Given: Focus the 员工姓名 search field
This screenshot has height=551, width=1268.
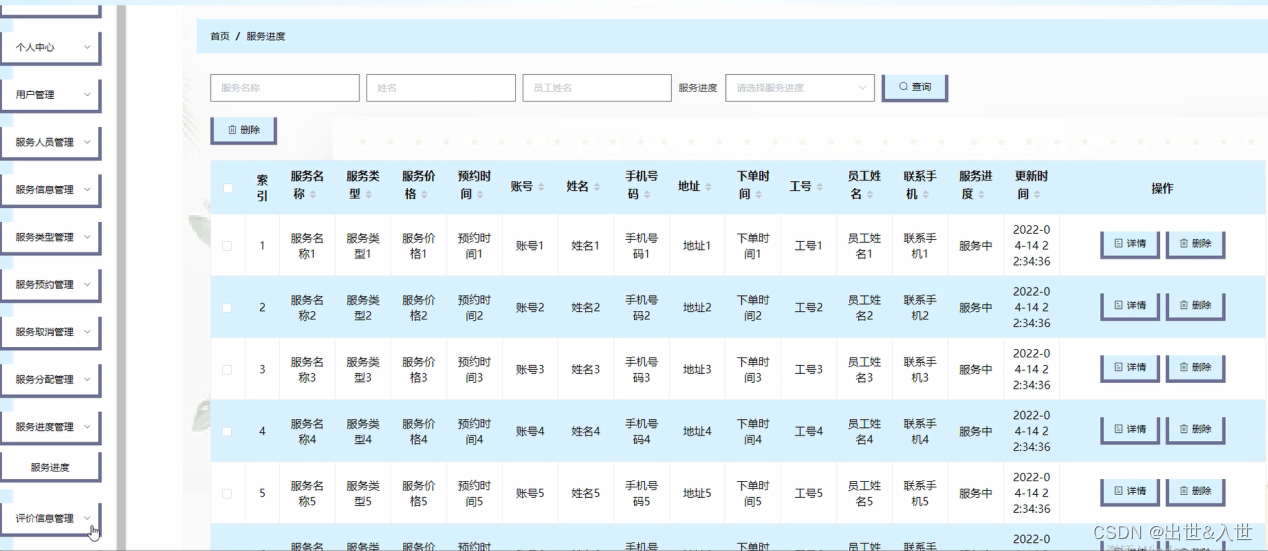Looking at the screenshot, I should (597, 88).
